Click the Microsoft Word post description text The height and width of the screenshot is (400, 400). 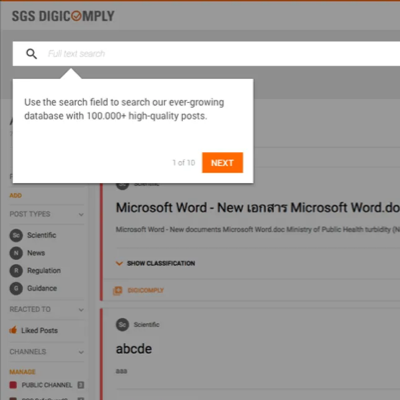(258, 230)
